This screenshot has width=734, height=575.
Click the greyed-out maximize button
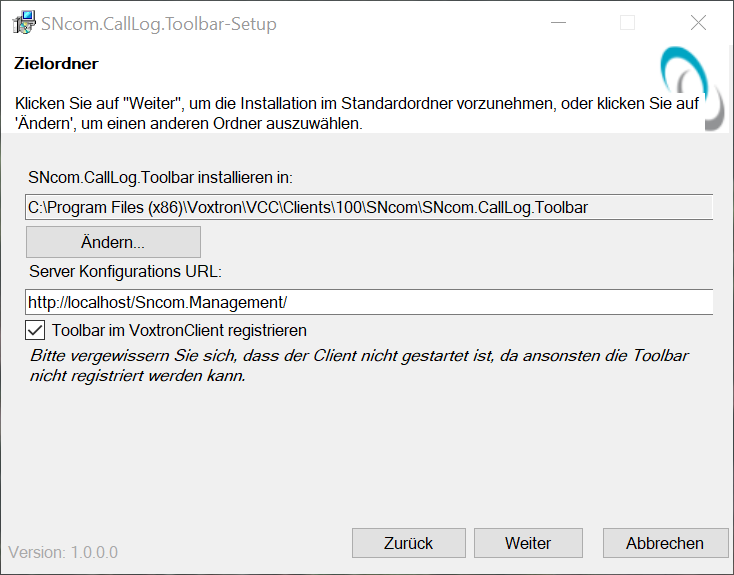tap(627, 23)
